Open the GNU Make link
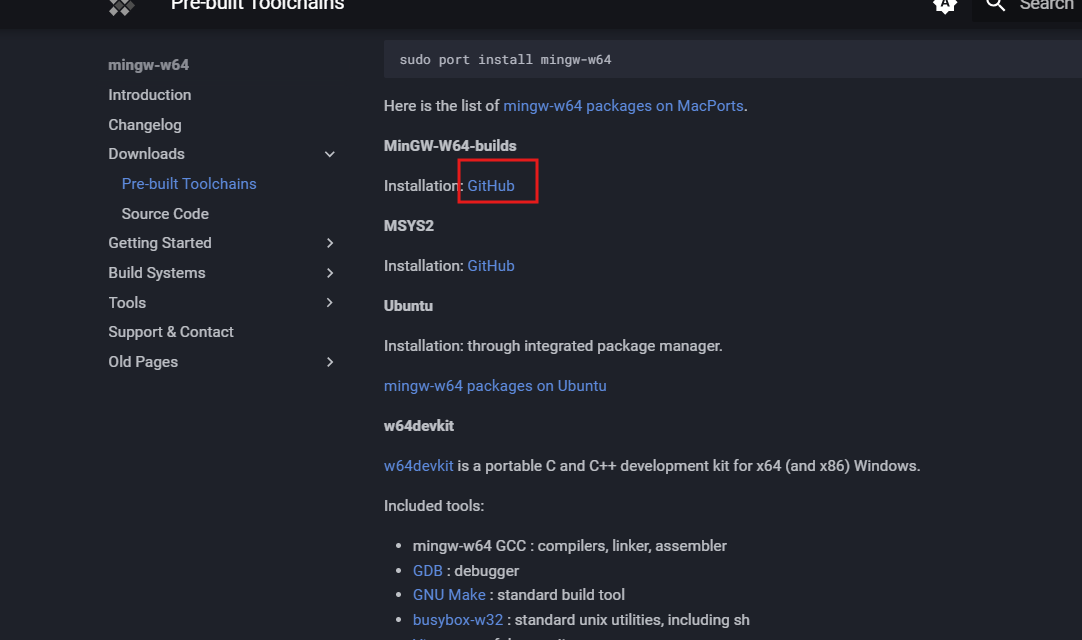 (449, 594)
